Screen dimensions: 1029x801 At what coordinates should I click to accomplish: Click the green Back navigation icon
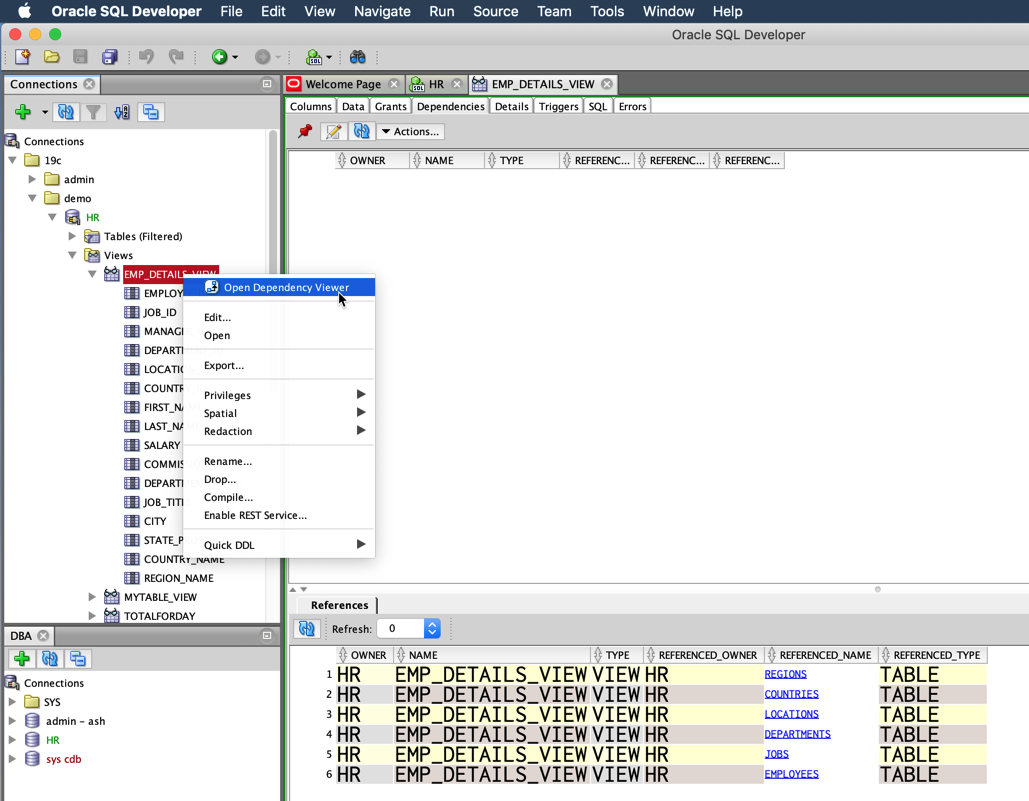[x=219, y=57]
